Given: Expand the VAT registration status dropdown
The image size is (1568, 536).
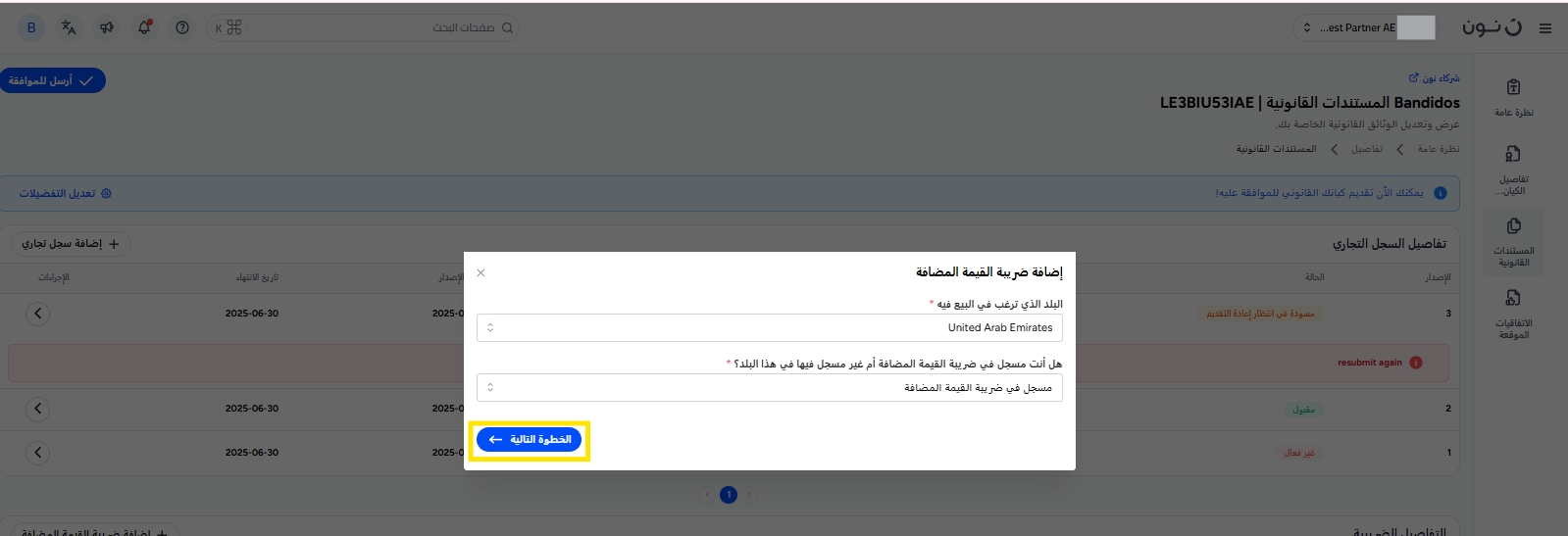Looking at the screenshot, I should pos(769,388).
